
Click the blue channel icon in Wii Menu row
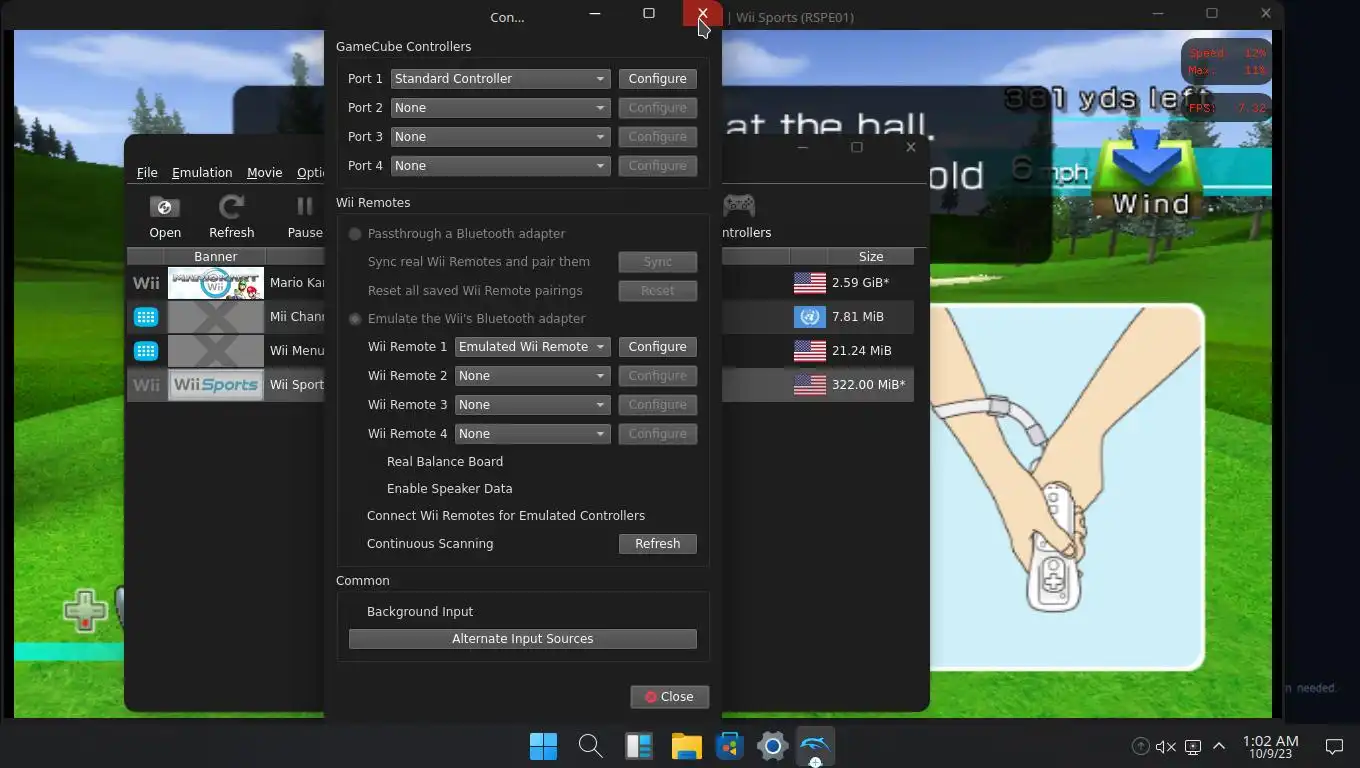146,351
